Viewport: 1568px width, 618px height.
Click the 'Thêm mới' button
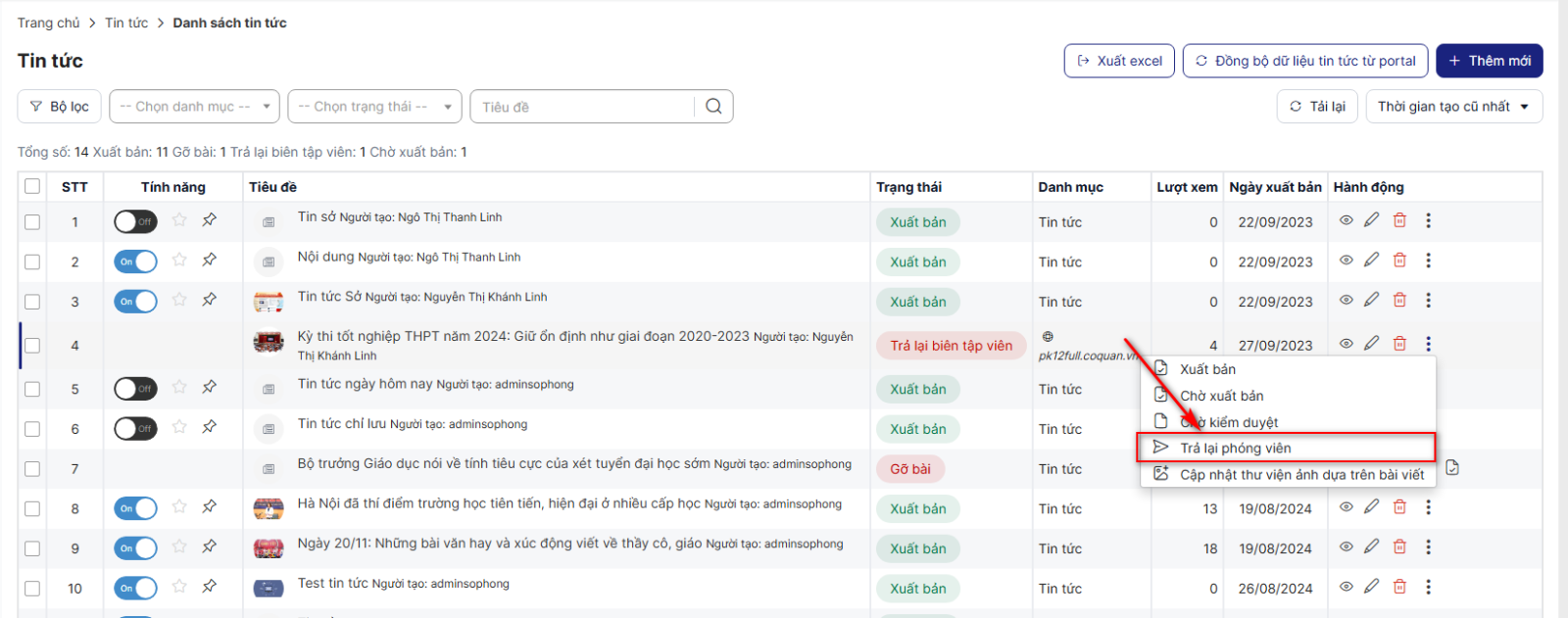click(1489, 61)
